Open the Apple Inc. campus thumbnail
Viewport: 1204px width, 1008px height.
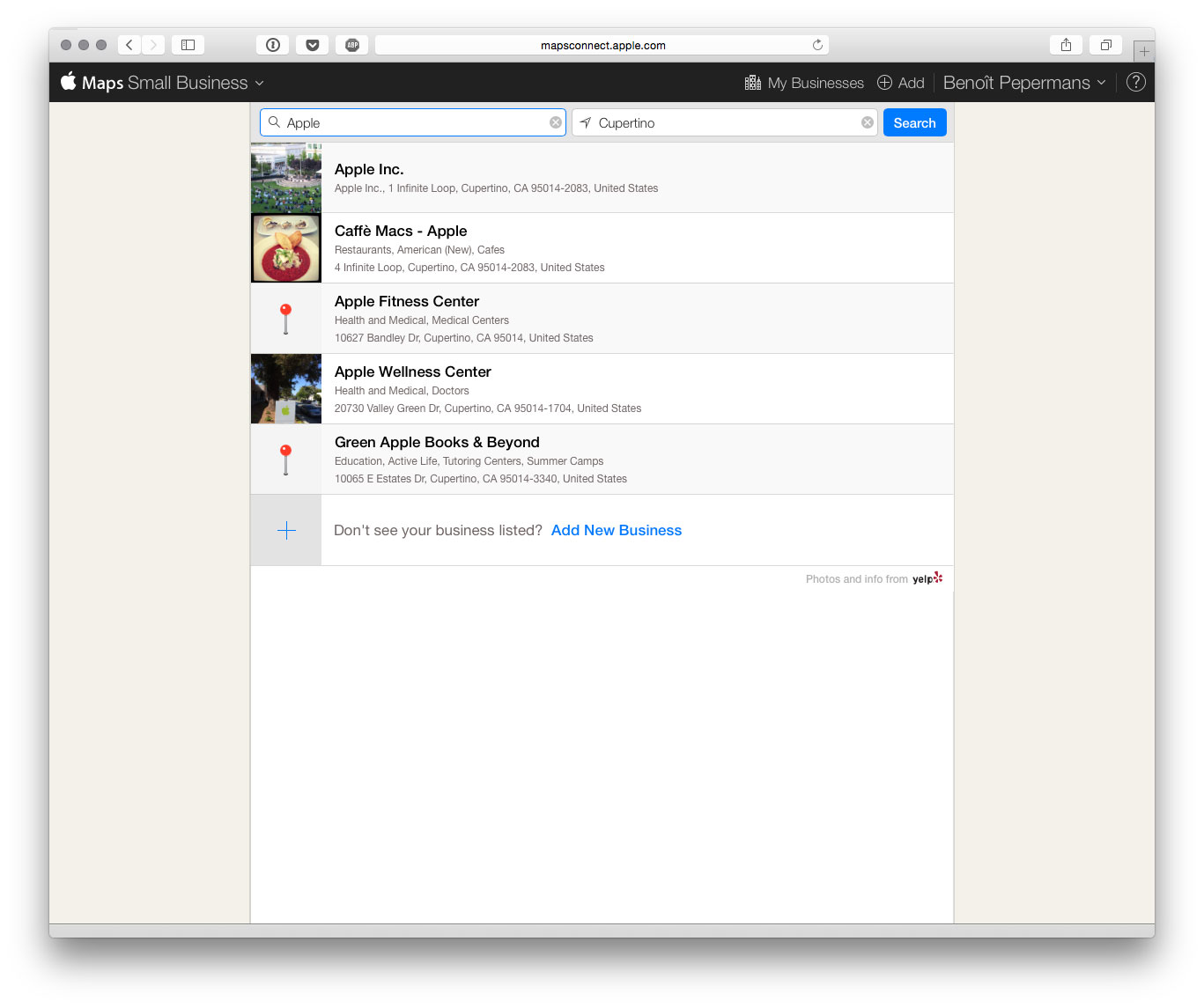click(x=286, y=178)
